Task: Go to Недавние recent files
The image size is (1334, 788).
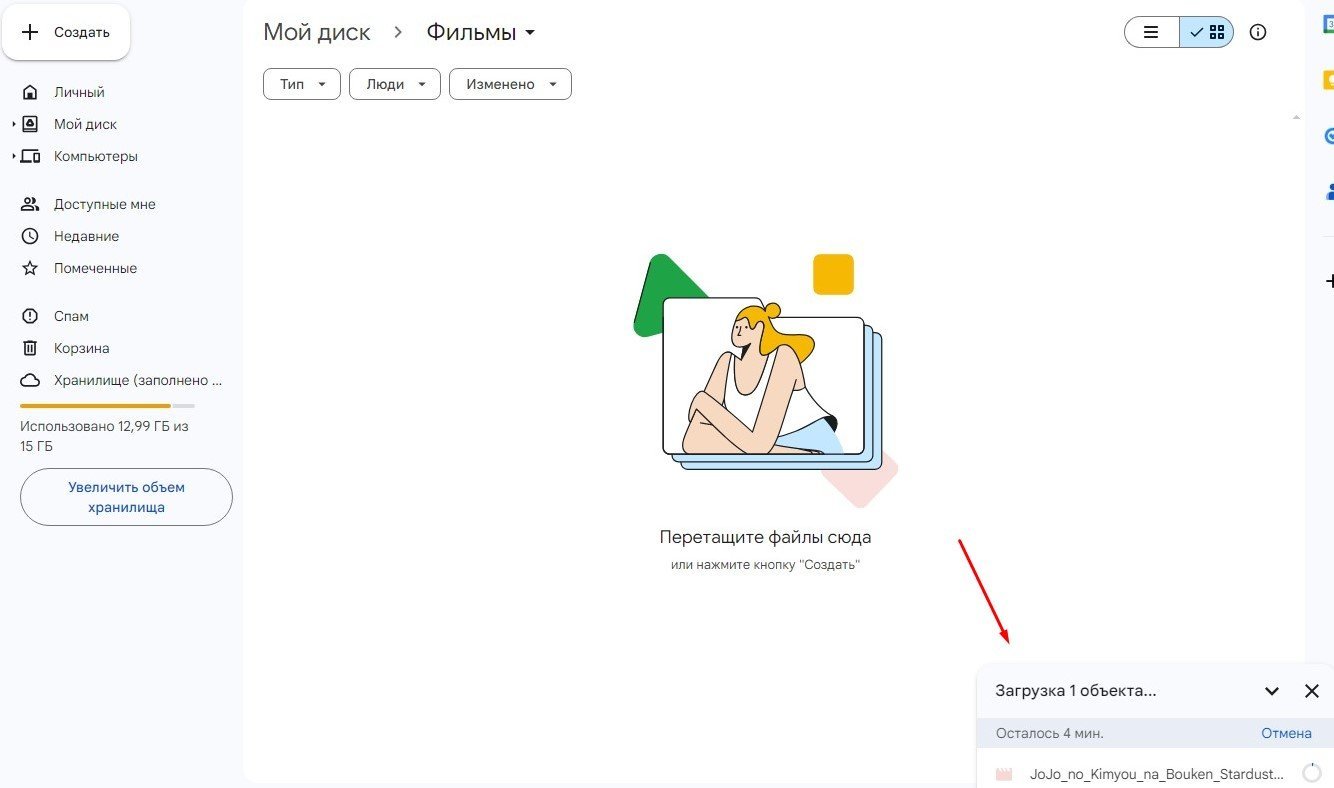Action: [86, 236]
